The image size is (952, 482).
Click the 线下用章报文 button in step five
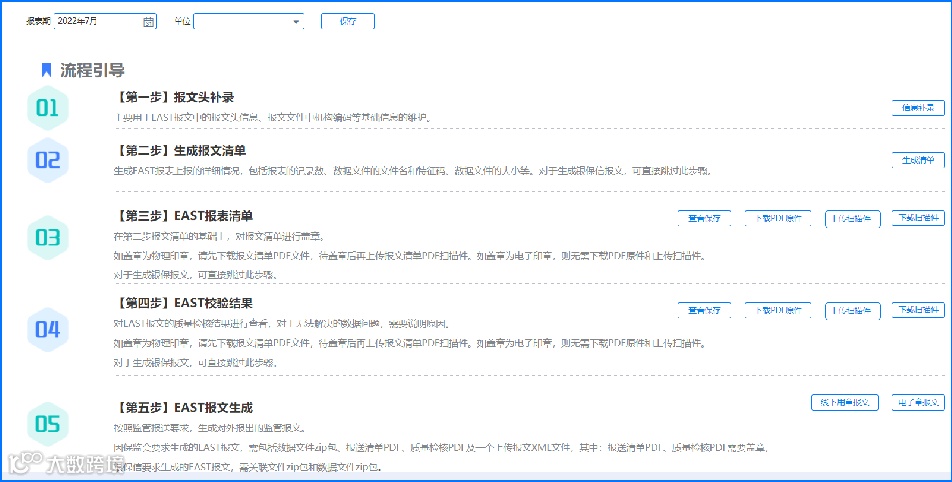tap(845, 402)
